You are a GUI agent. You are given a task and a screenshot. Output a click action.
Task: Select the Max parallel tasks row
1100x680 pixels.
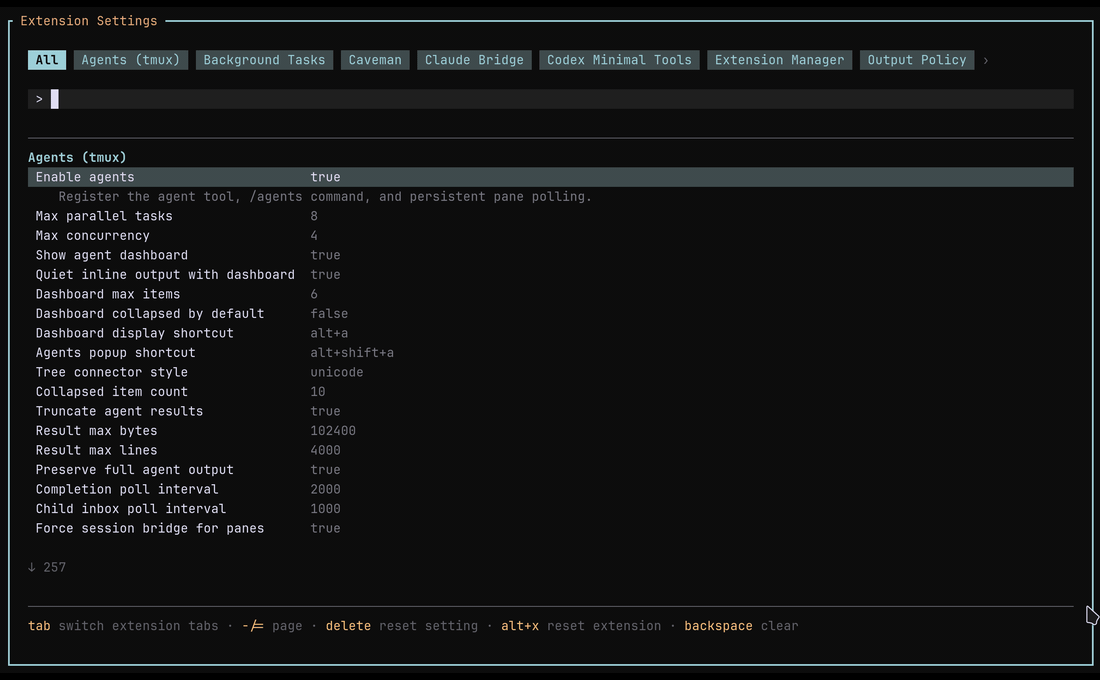click(551, 216)
